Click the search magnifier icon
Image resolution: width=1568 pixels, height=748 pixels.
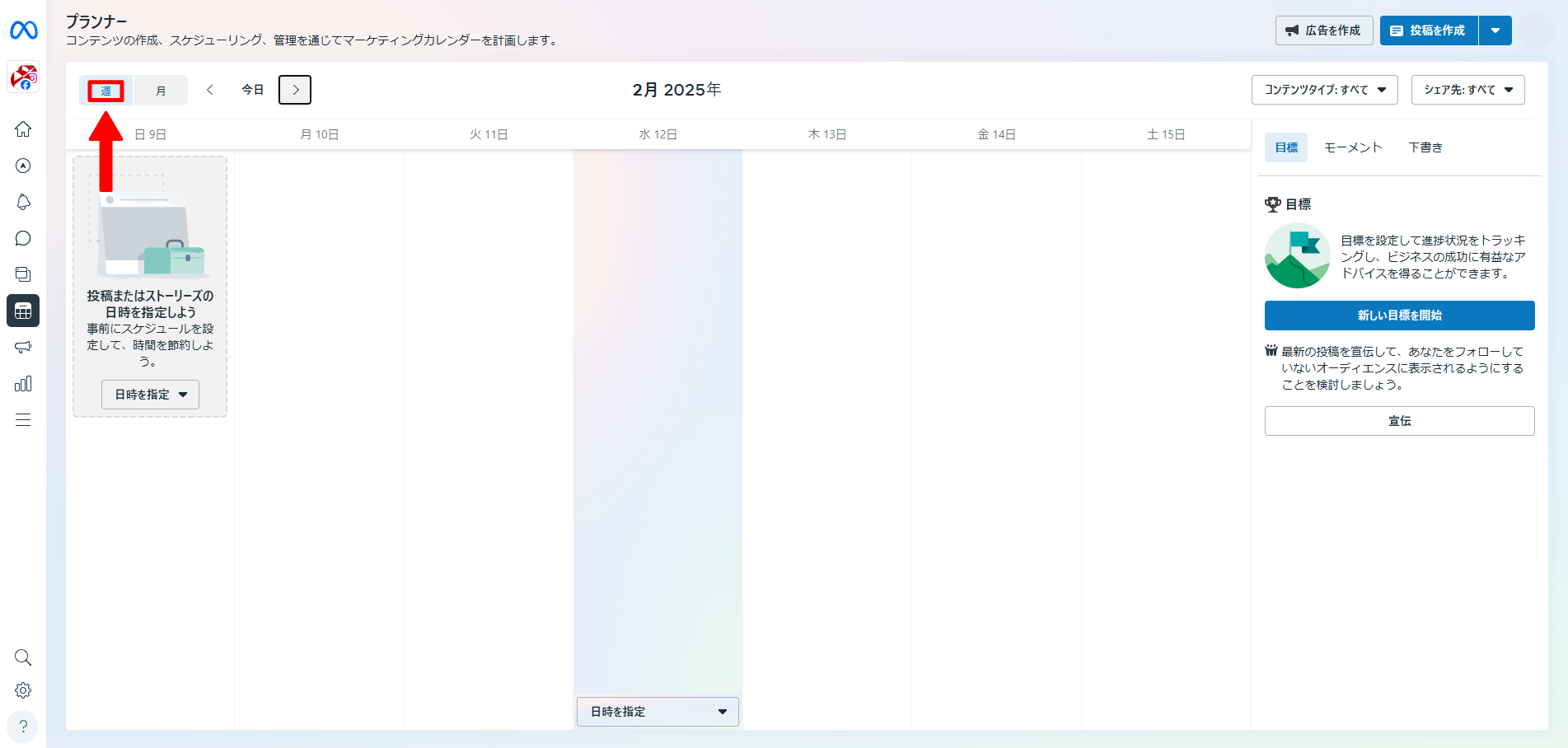[x=23, y=657]
